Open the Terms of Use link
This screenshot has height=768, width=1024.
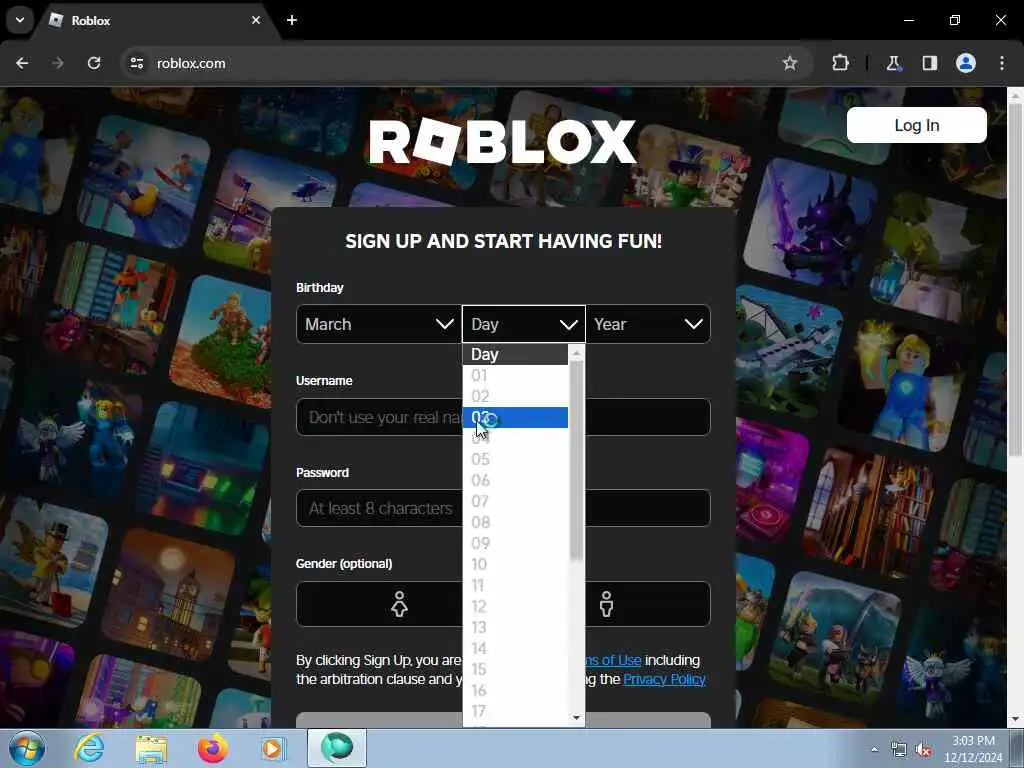click(613, 660)
